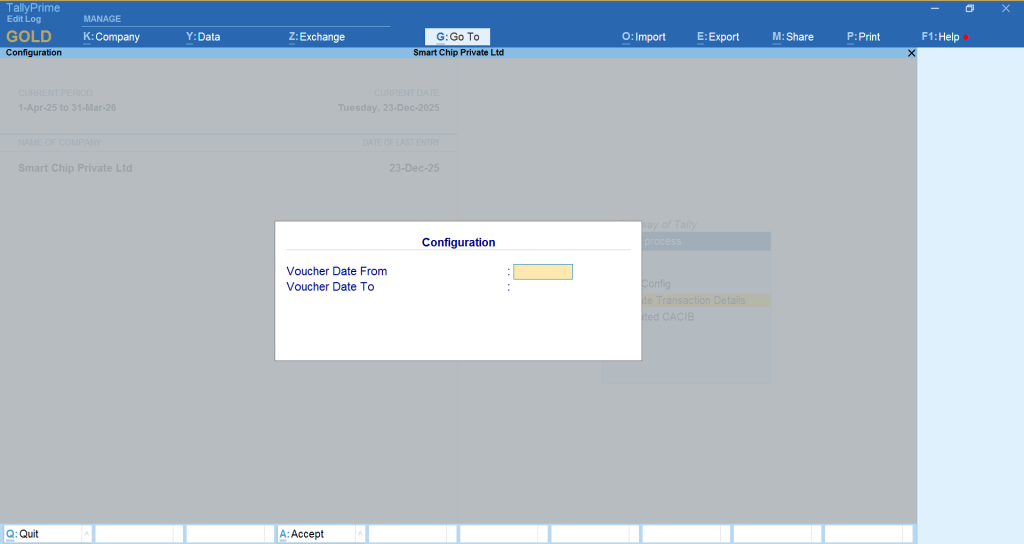Open the Export menu

point(718,37)
